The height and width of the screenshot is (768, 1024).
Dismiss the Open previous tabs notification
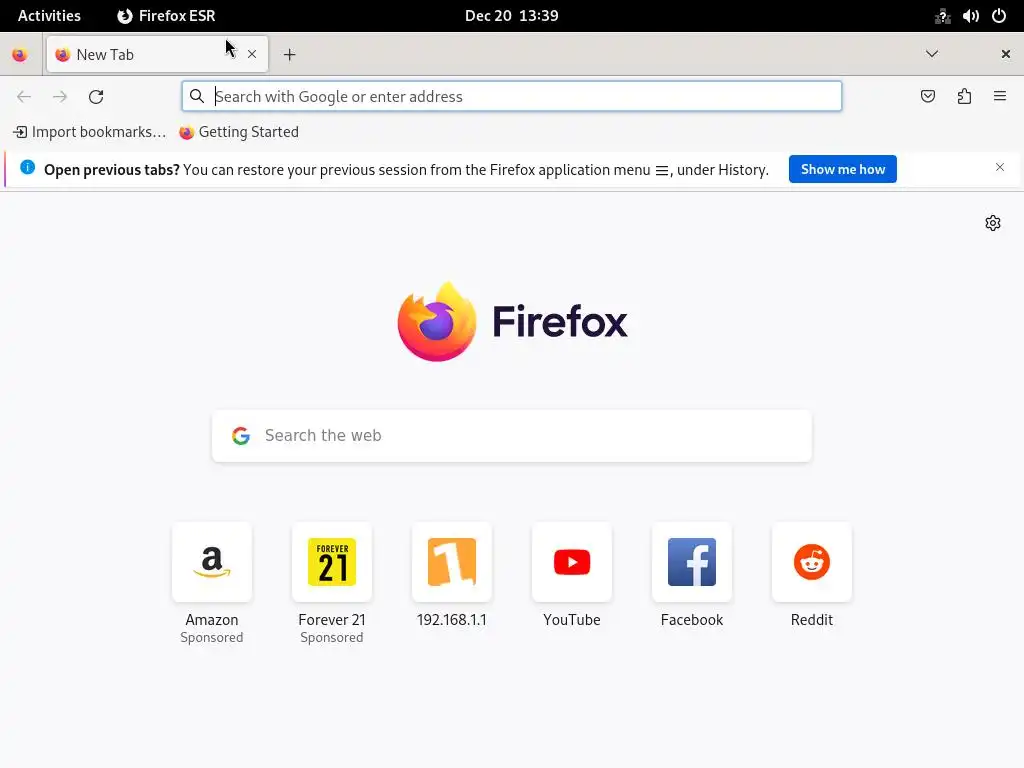[x=1000, y=168]
